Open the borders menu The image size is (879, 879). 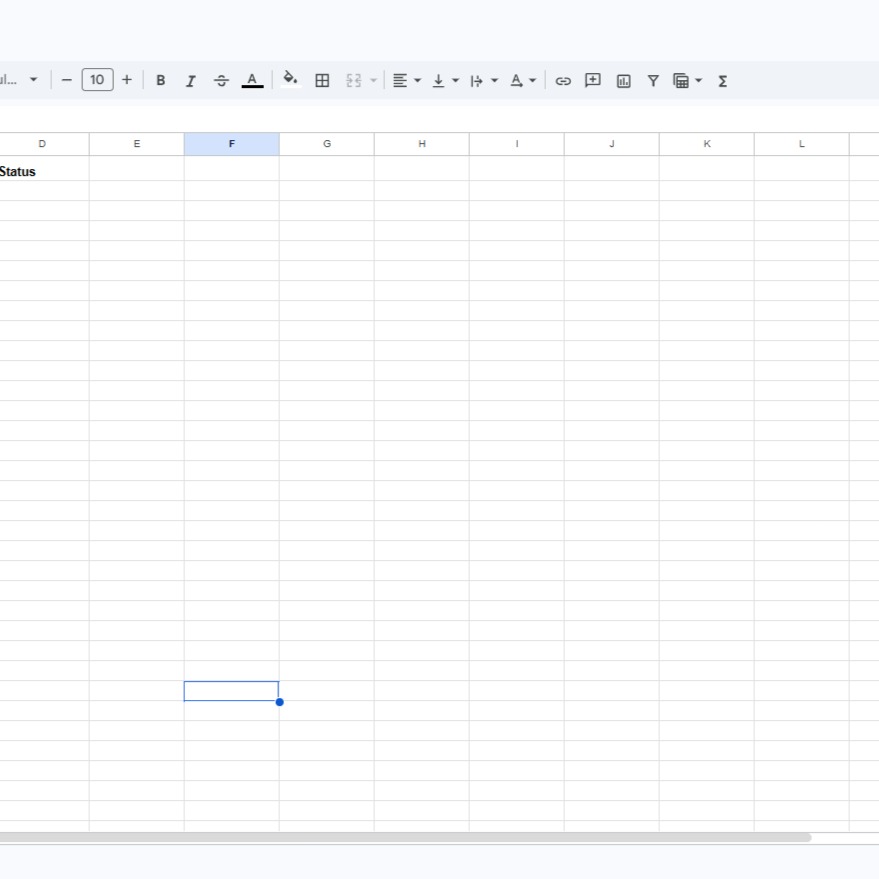point(322,81)
